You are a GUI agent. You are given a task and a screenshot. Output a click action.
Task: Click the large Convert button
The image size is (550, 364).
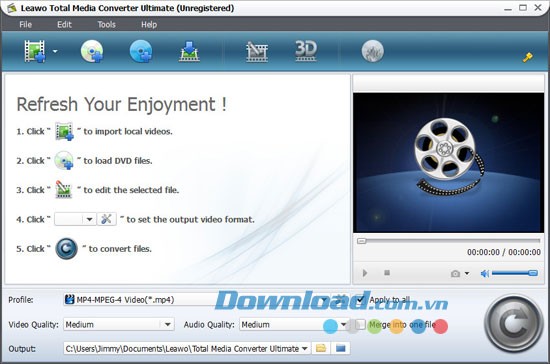[514, 324]
